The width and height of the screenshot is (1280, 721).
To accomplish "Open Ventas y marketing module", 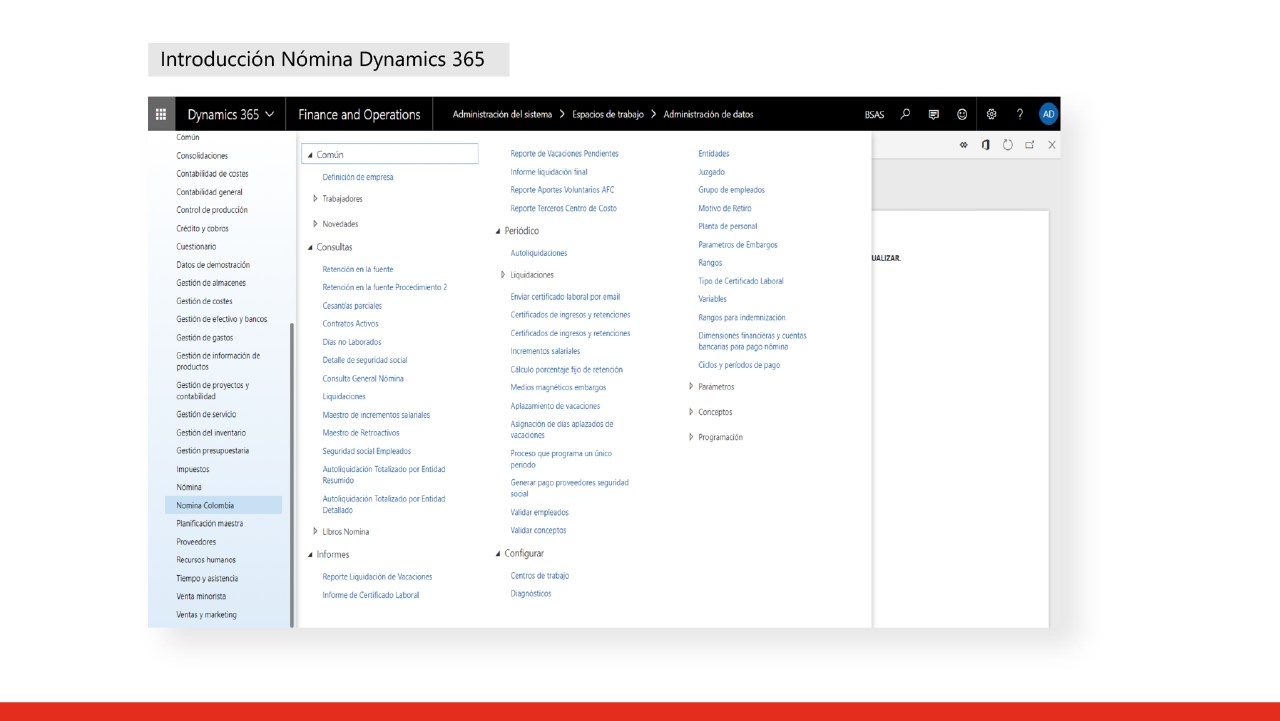I will point(206,615).
